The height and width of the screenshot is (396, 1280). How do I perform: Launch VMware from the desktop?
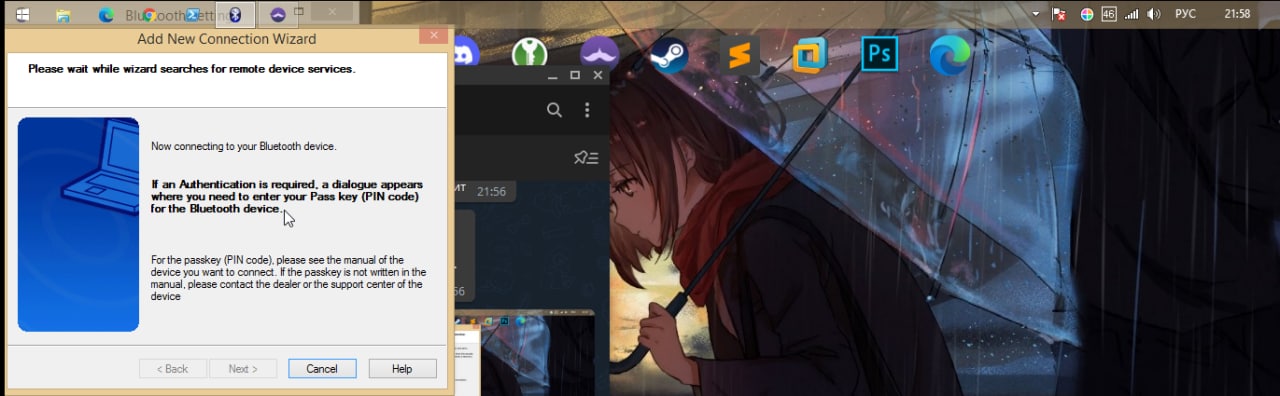point(809,55)
